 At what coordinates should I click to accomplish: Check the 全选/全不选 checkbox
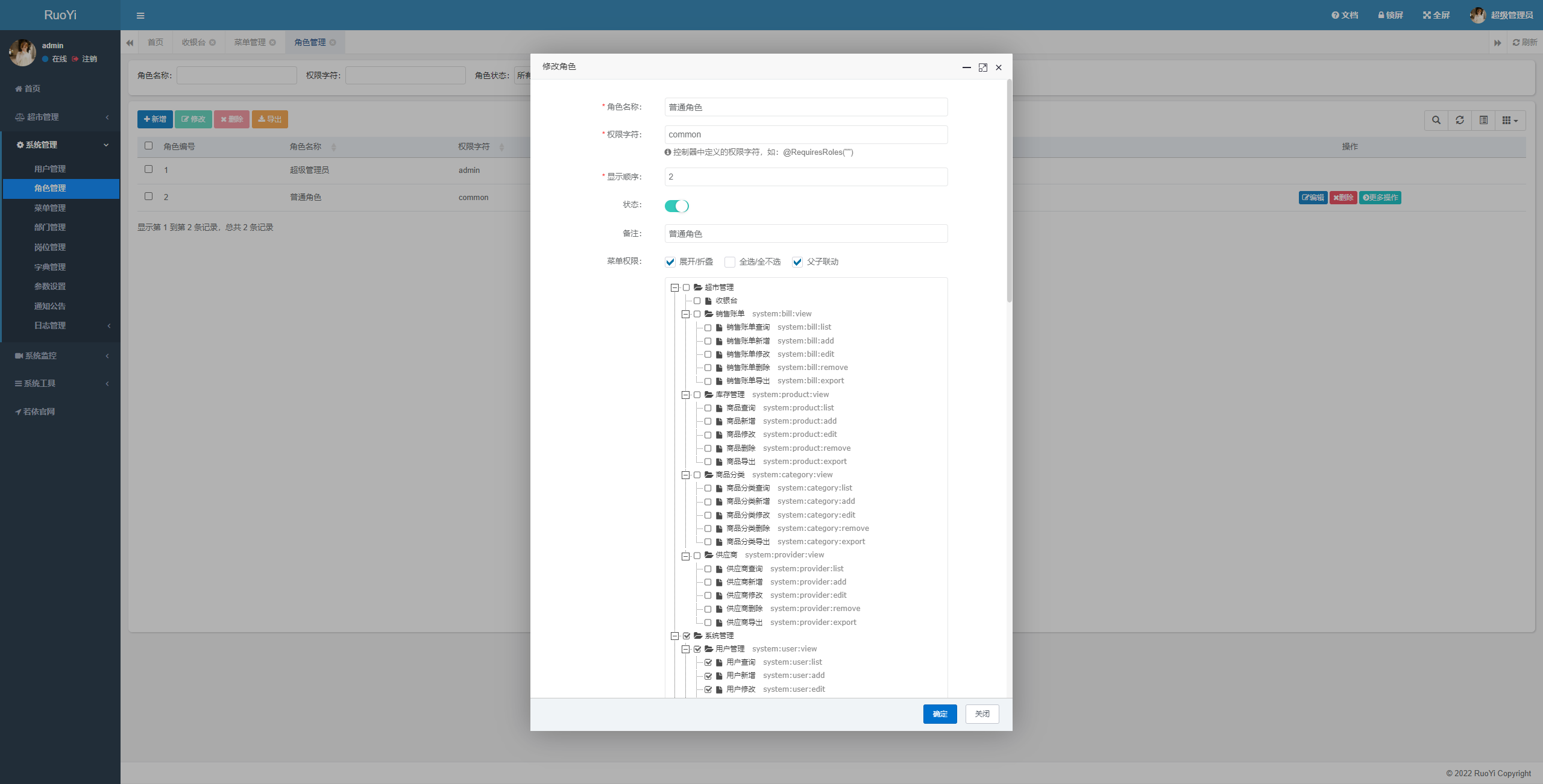[x=730, y=262]
